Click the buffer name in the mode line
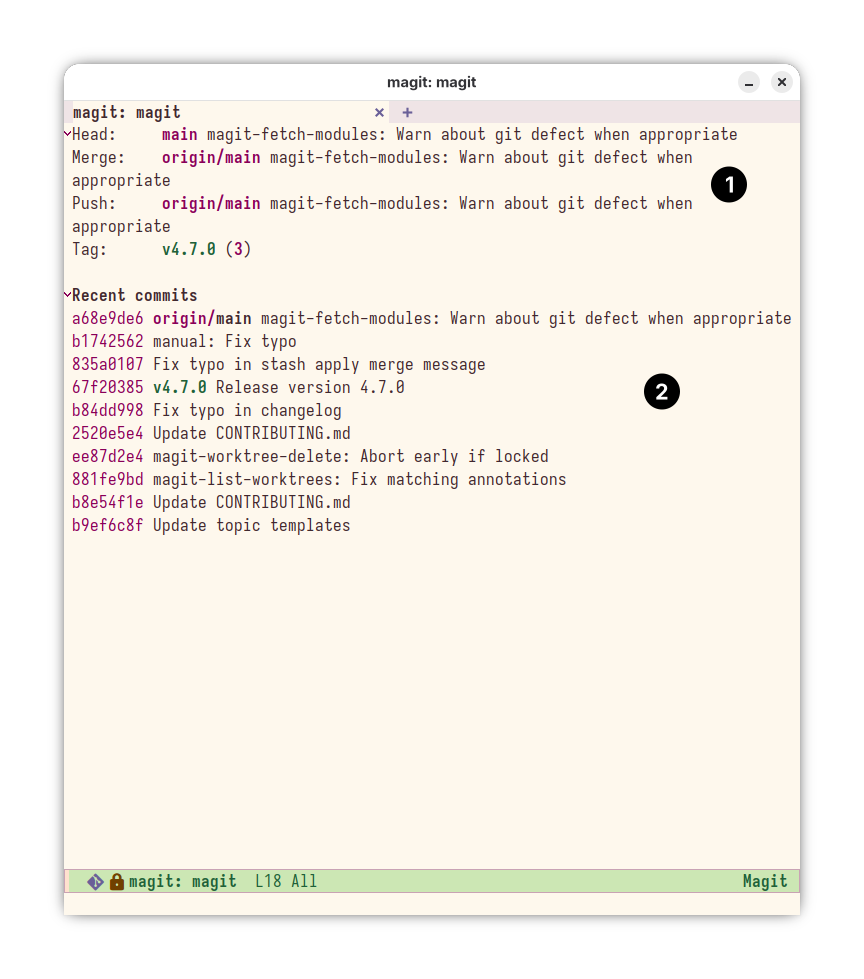The width and height of the screenshot is (864, 979). [x=182, y=881]
